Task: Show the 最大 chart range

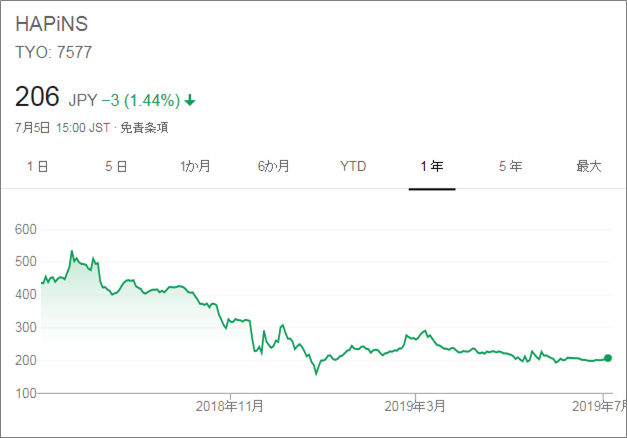Action: coord(589,166)
